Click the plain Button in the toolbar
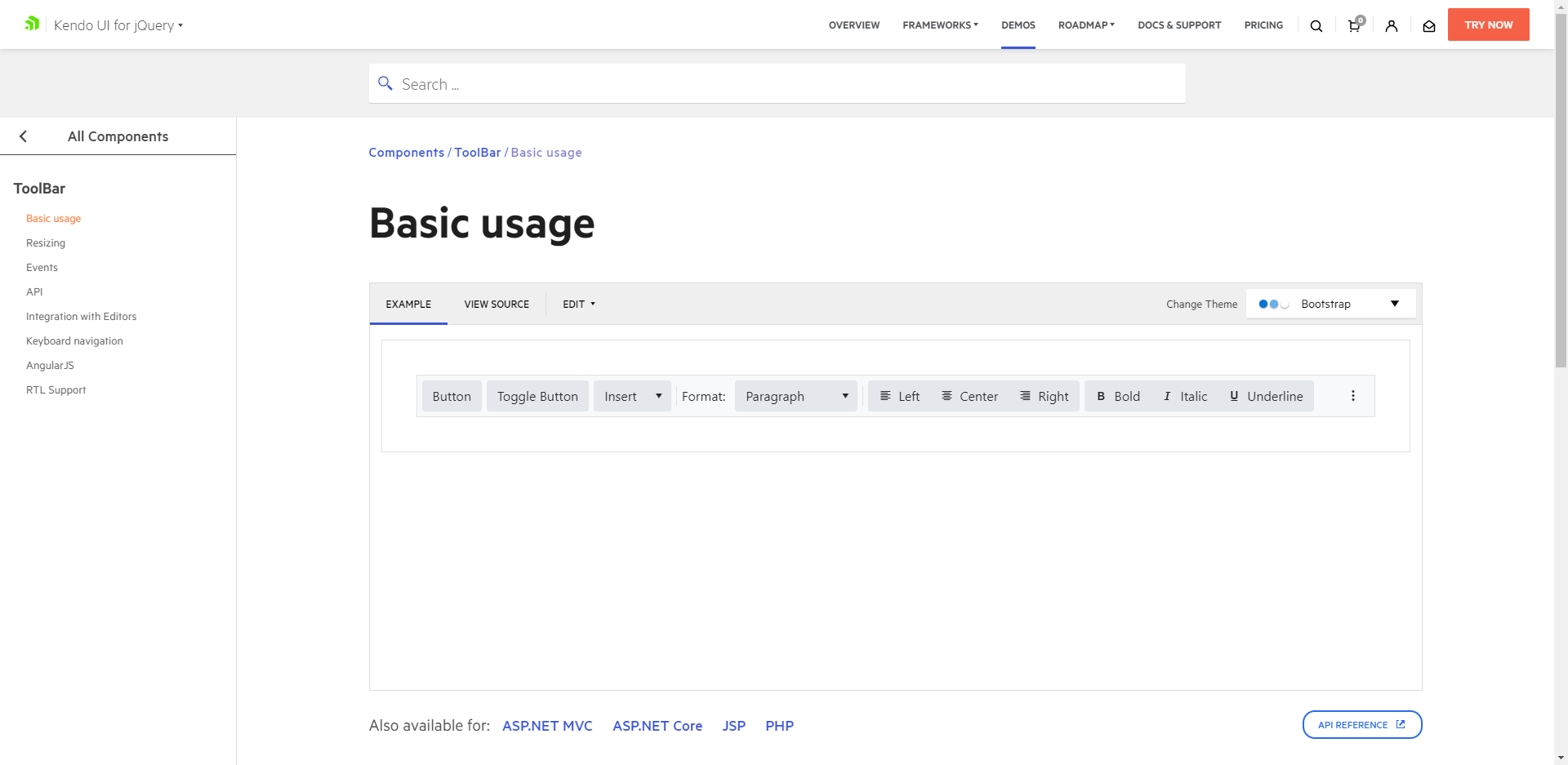 pyautogui.click(x=452, y=396)
